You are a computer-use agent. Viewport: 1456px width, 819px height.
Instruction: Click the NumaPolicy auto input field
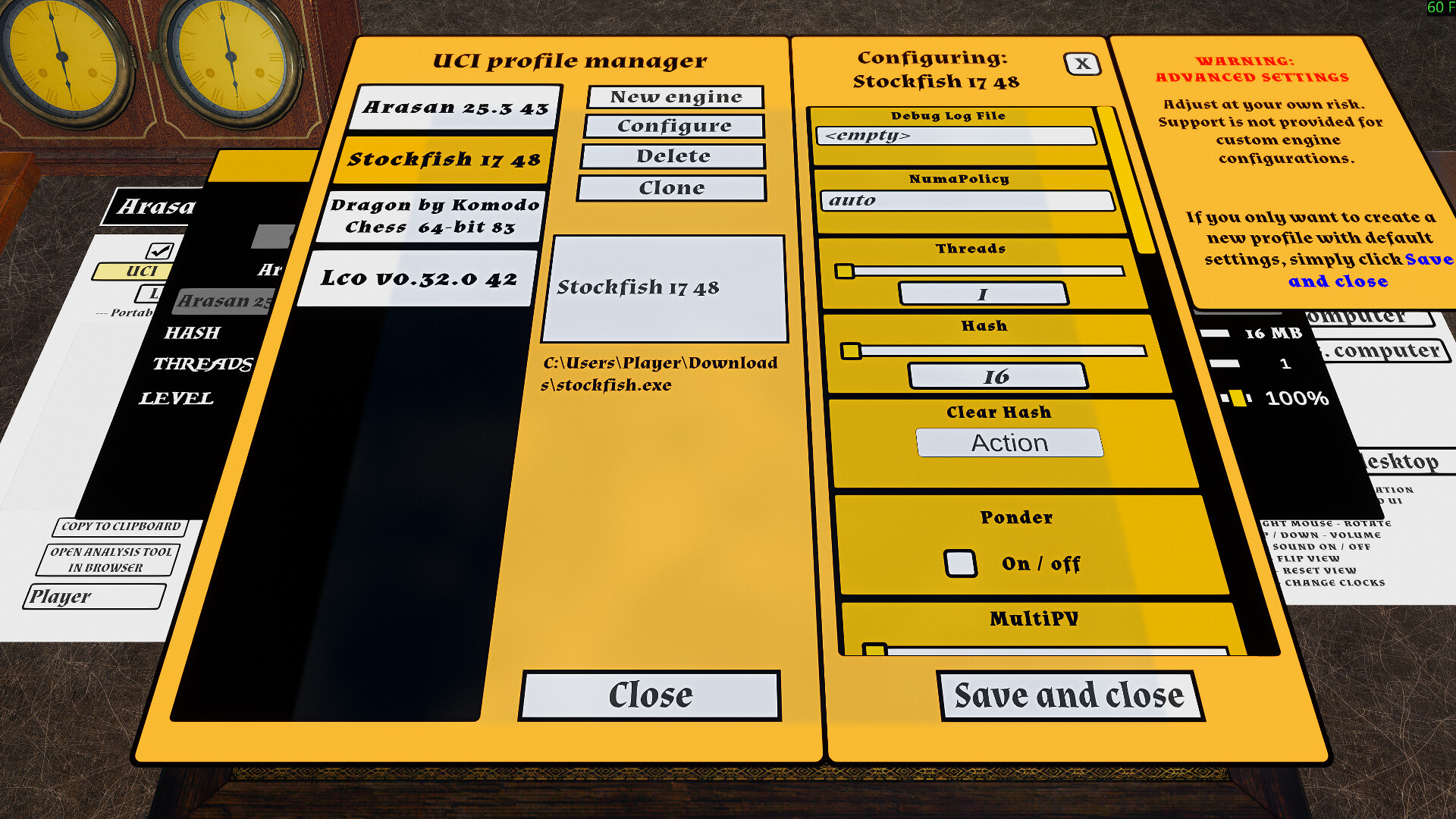point(967,201)
